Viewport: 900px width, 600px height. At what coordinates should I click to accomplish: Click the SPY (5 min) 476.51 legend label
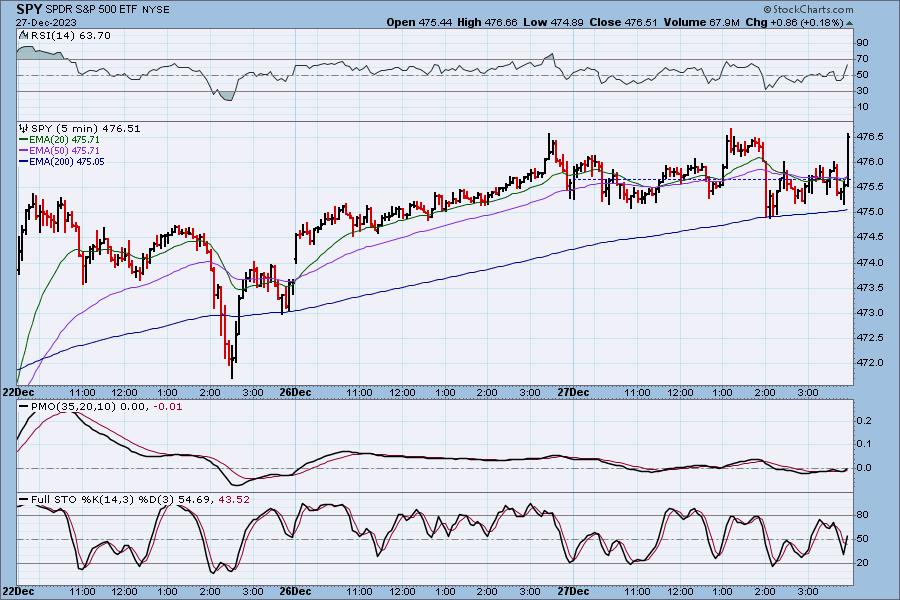point(86,129)
